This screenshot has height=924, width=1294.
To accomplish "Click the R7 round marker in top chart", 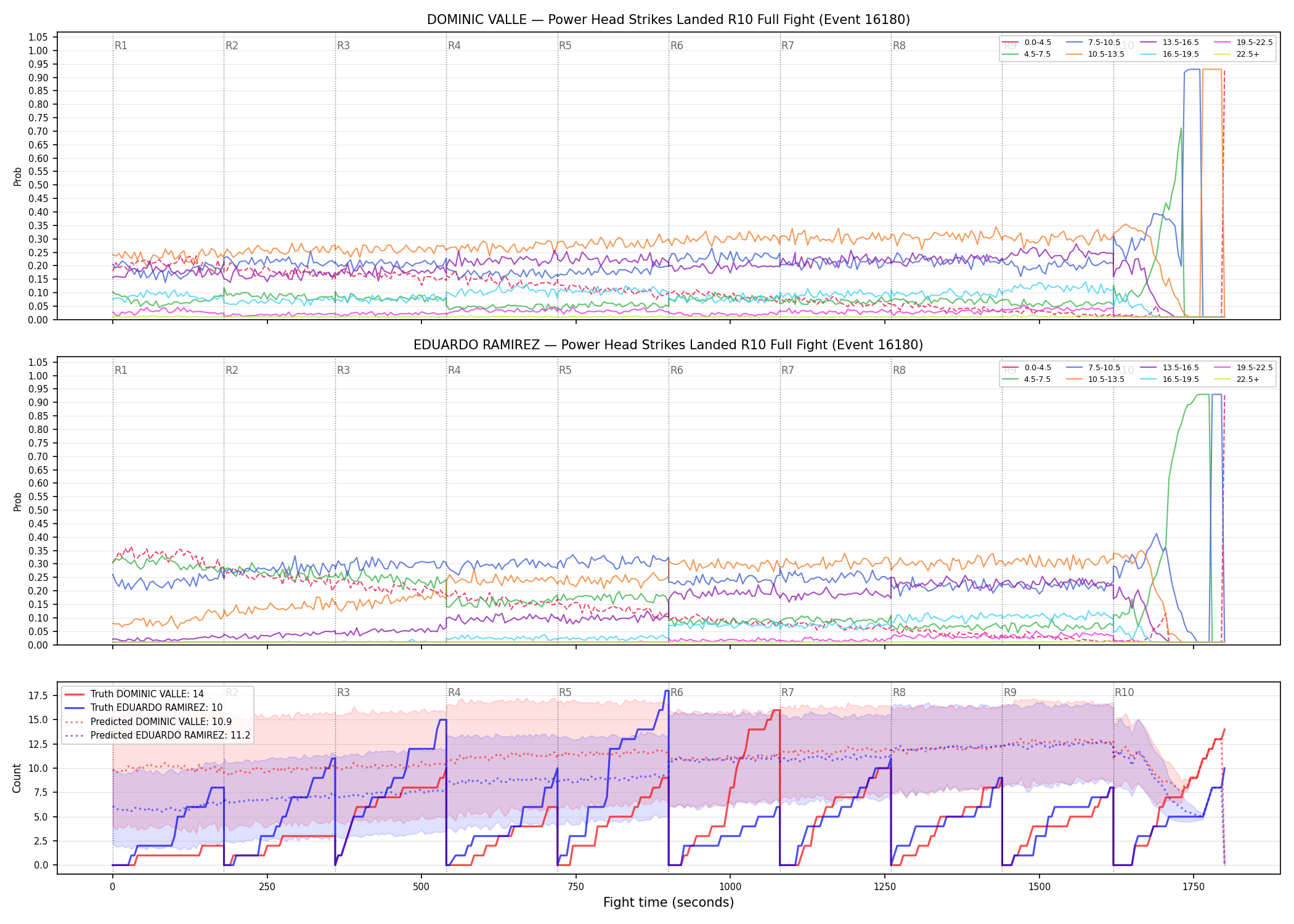I will (x=787, y=46).
